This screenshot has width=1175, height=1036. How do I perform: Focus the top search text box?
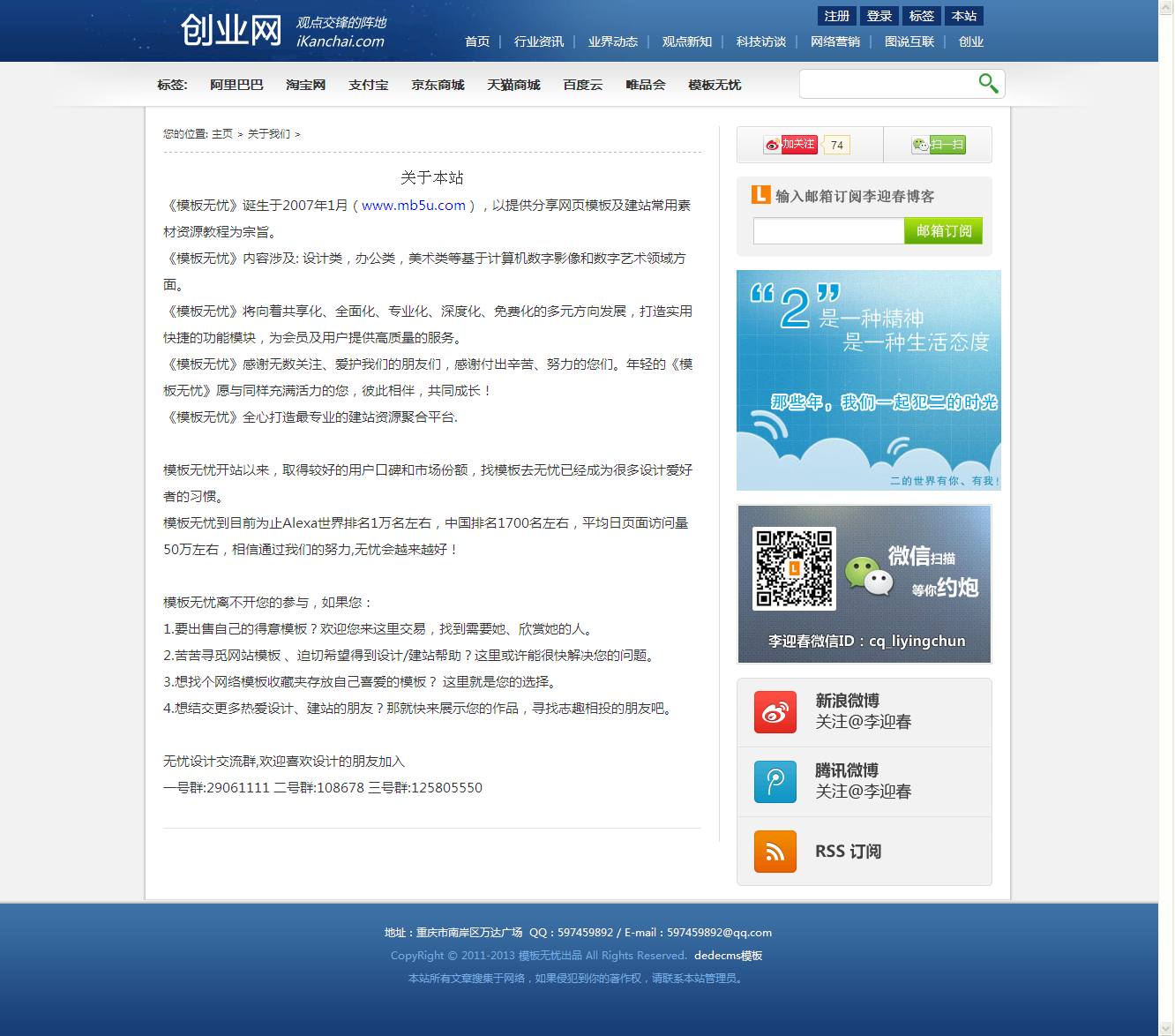tap(886, 85)
